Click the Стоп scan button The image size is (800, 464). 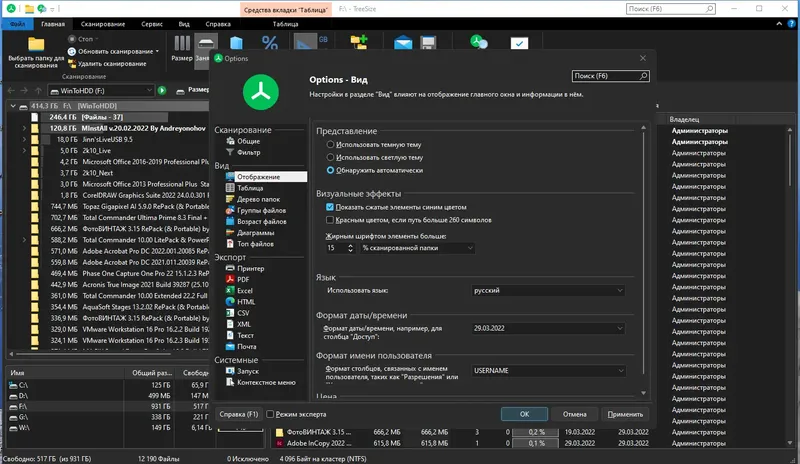click(82, 39)
